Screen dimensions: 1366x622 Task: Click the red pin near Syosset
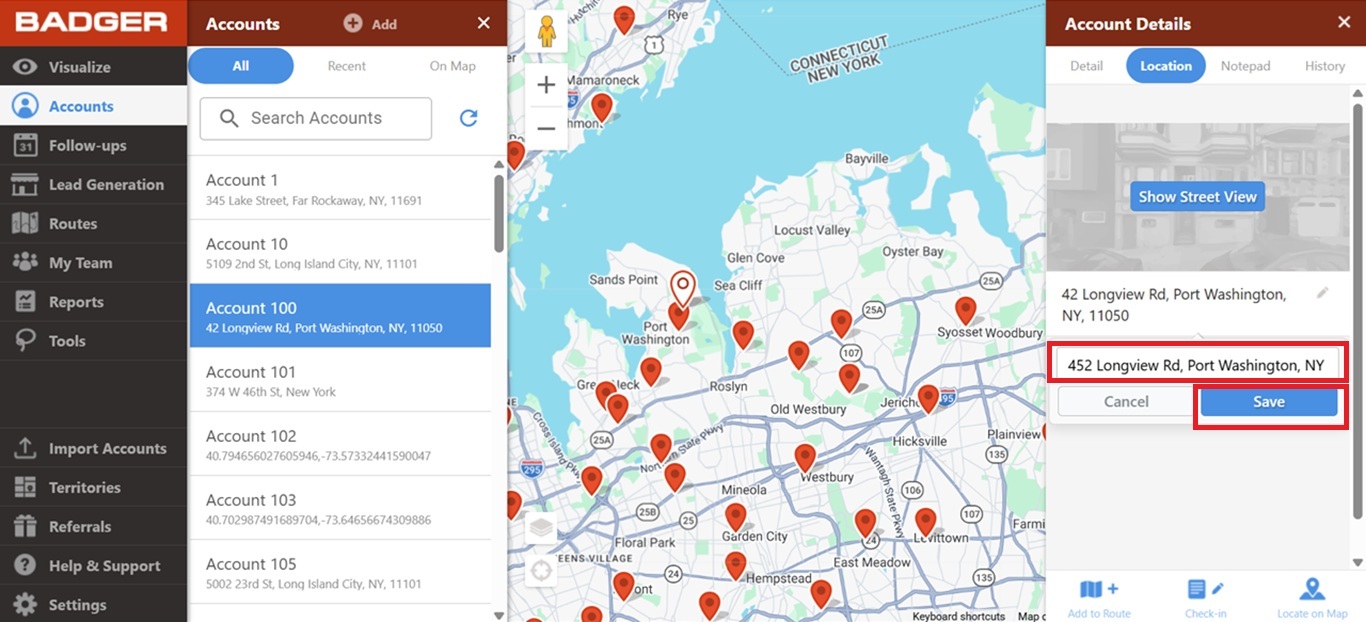pyautogui.click(x=965, y=309)
